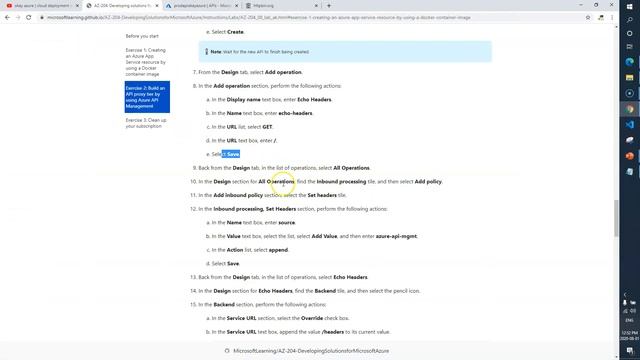Click the note about waiting for the API

coord(345,52)
